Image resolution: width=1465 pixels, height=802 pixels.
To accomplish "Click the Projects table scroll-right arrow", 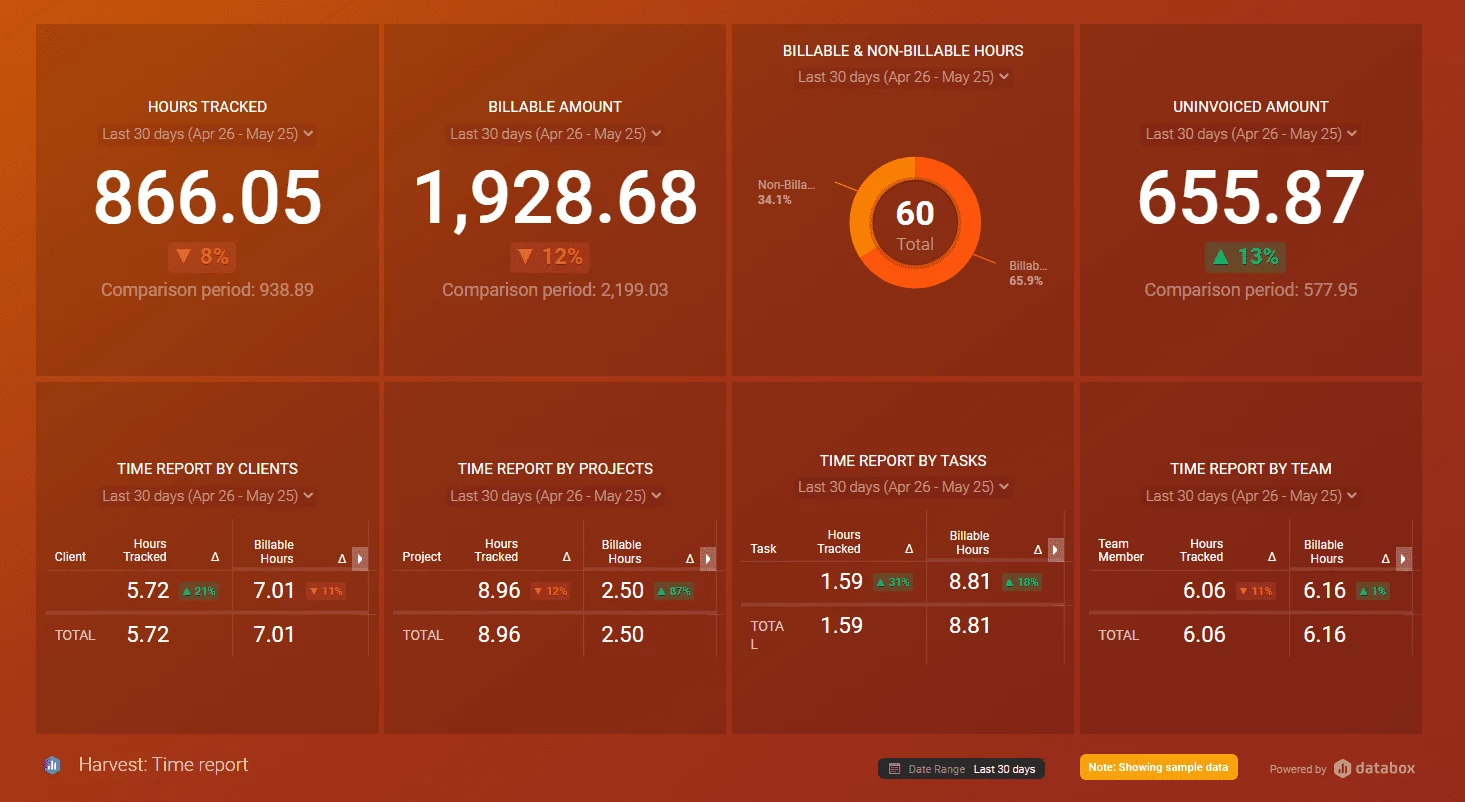I will tap(708, 559).
